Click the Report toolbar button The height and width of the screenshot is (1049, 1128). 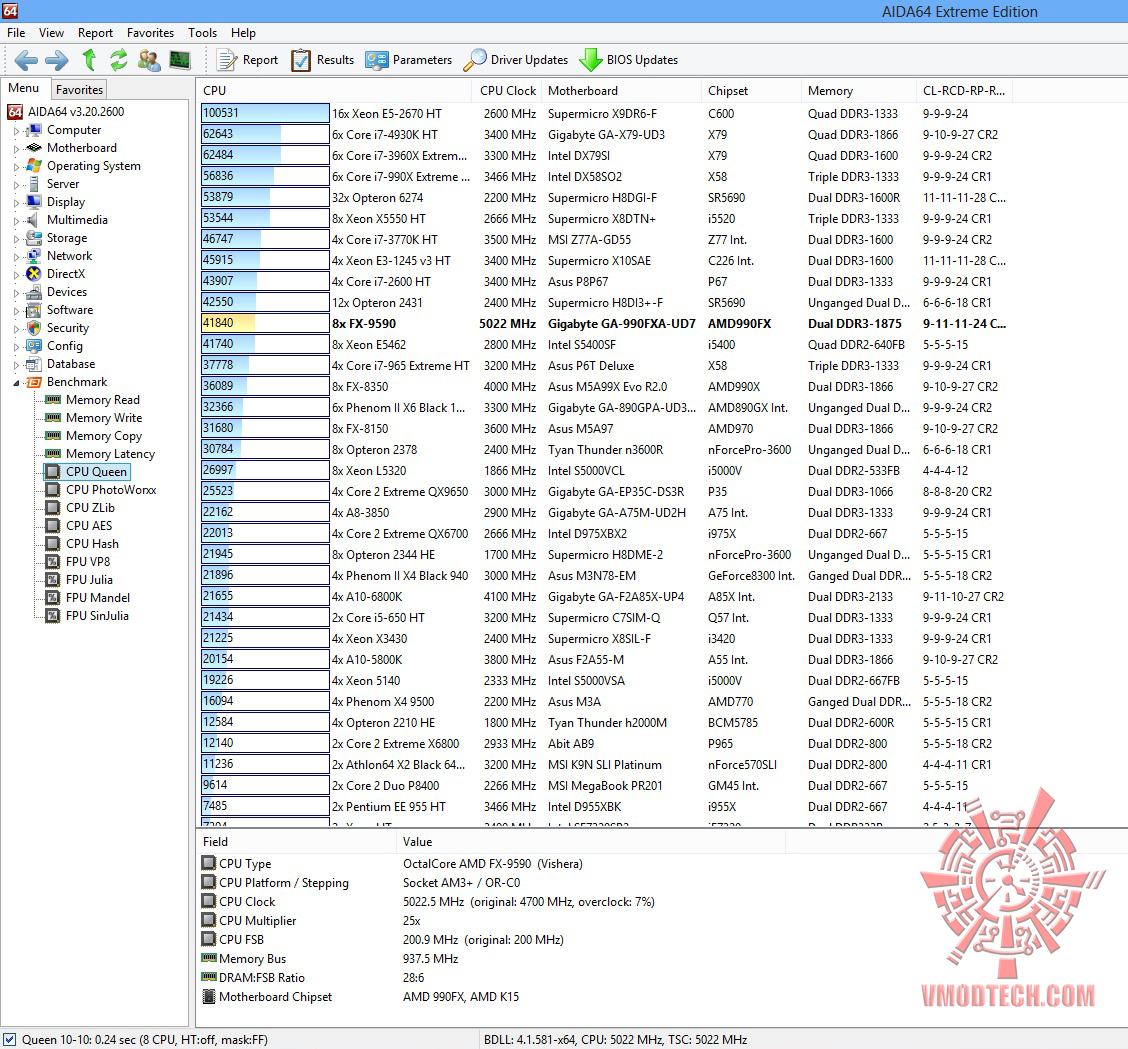click(247, 60)
